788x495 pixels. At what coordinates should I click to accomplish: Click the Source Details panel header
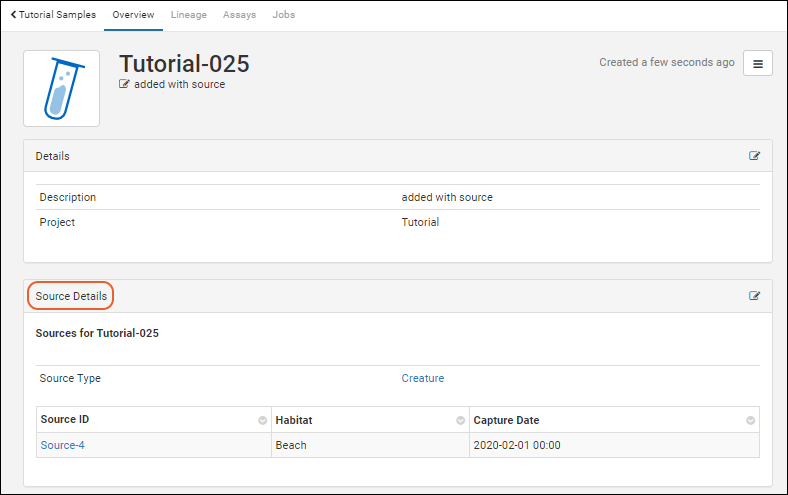tap(71, 296)
